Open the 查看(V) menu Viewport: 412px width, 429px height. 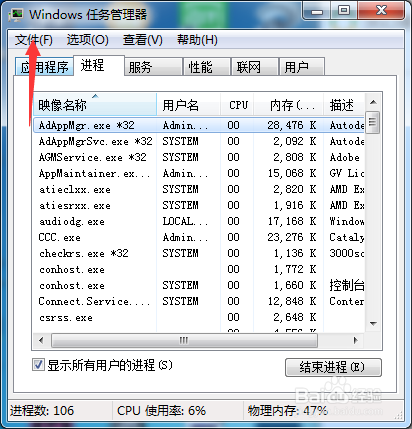pyautogui.click(x=142, y=40)
